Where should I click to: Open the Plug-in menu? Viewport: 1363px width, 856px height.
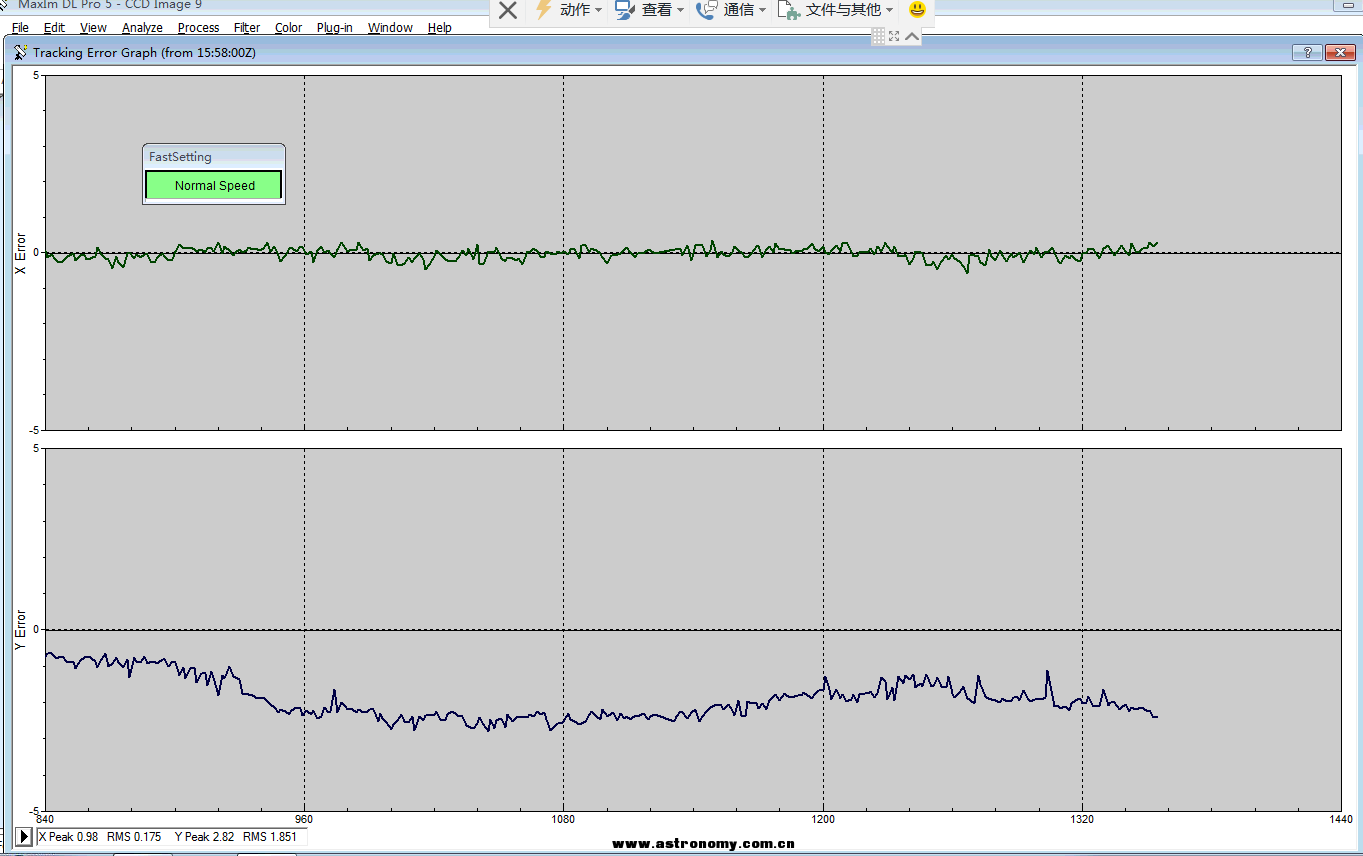[334, 28]
